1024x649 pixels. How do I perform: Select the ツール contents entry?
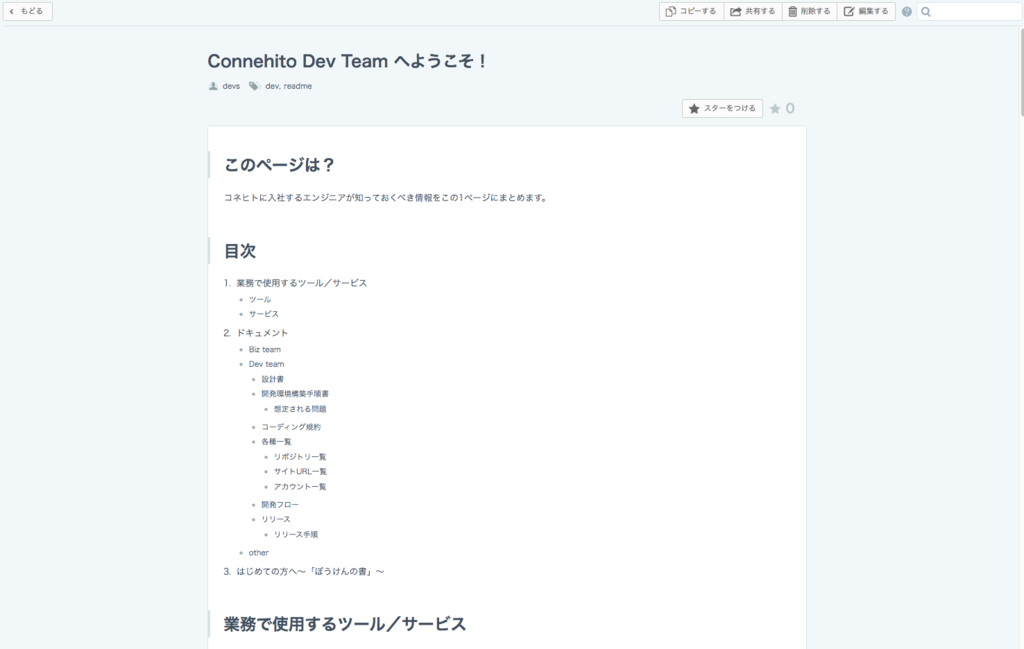click(260, 300)
